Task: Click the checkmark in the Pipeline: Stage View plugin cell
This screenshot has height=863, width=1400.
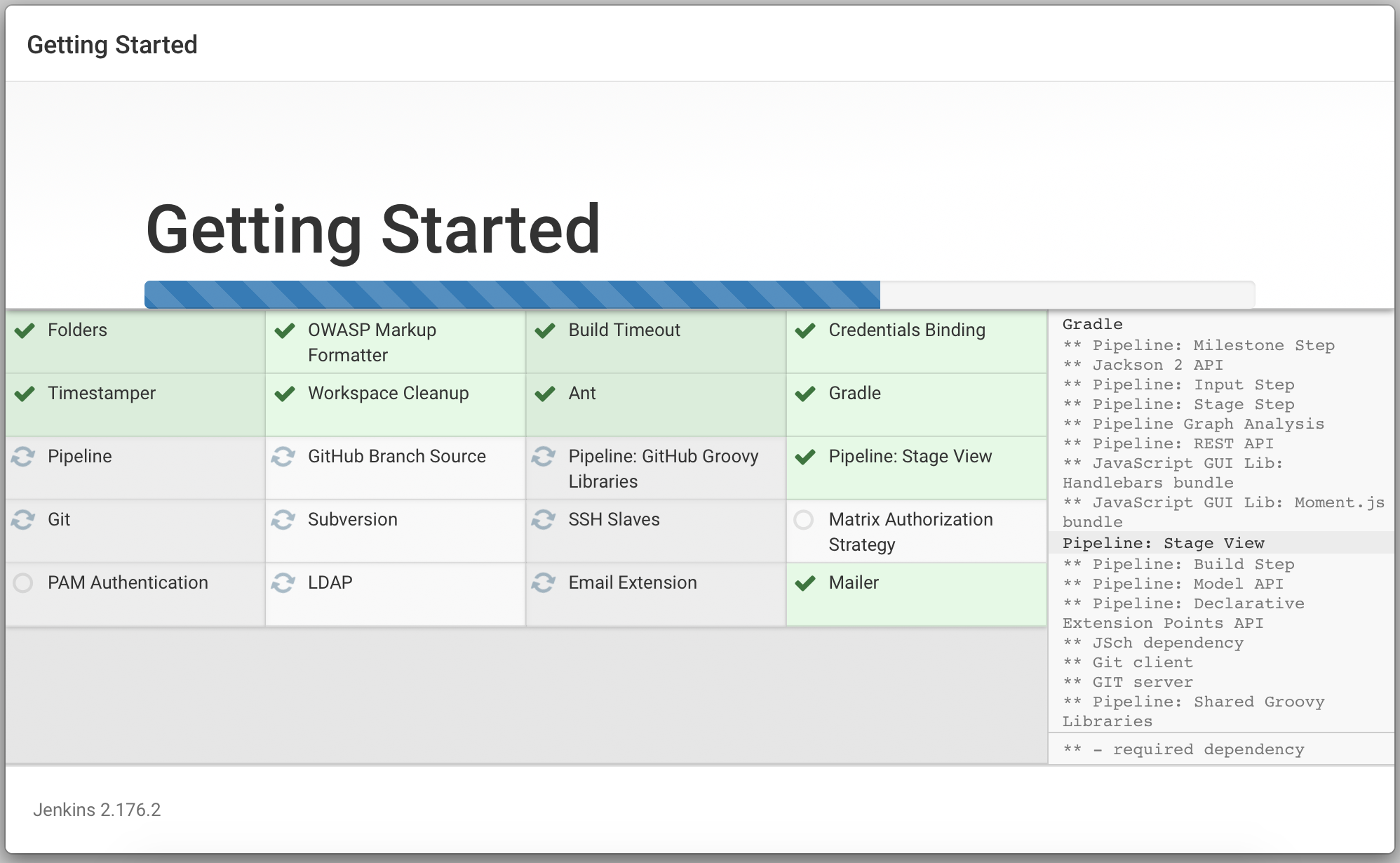Action: pos(805,457)
